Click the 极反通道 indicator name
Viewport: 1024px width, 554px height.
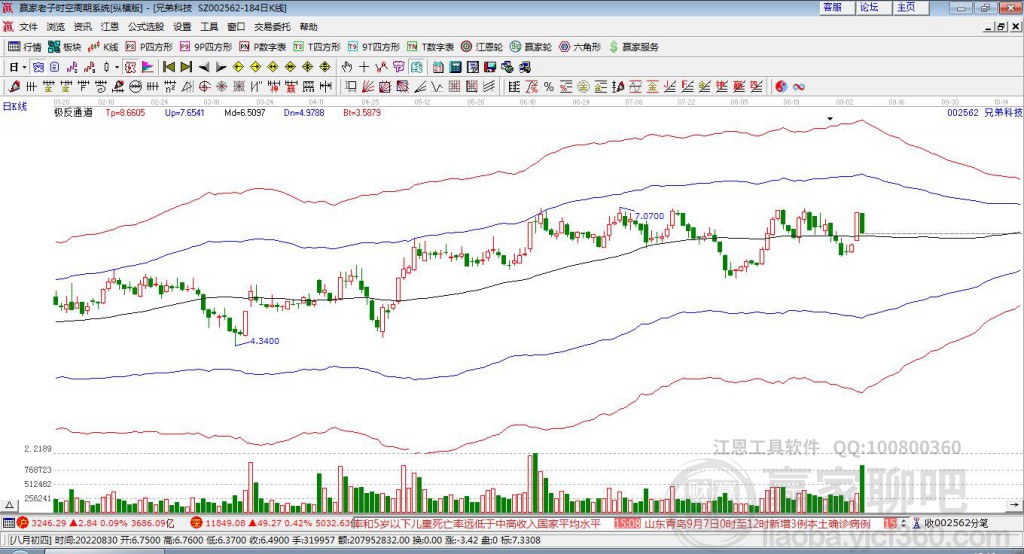click(x=73, y=112)
